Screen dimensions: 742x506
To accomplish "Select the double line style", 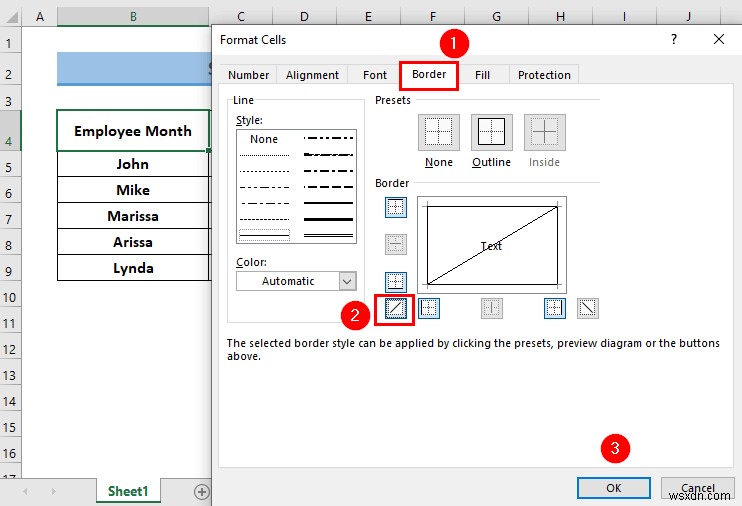I will [x=328, y=235].
